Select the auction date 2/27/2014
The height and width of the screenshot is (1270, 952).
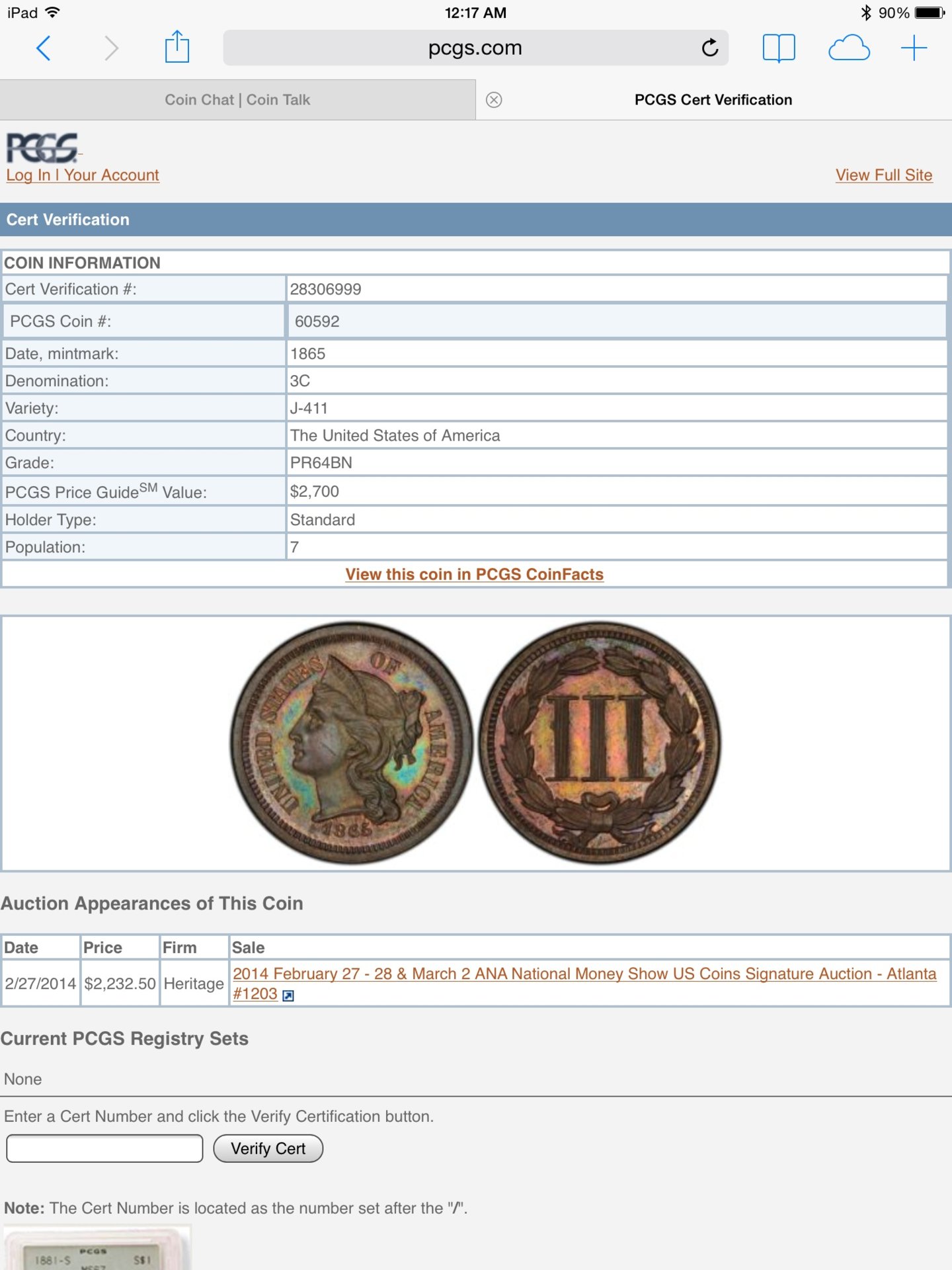point(40,984)
